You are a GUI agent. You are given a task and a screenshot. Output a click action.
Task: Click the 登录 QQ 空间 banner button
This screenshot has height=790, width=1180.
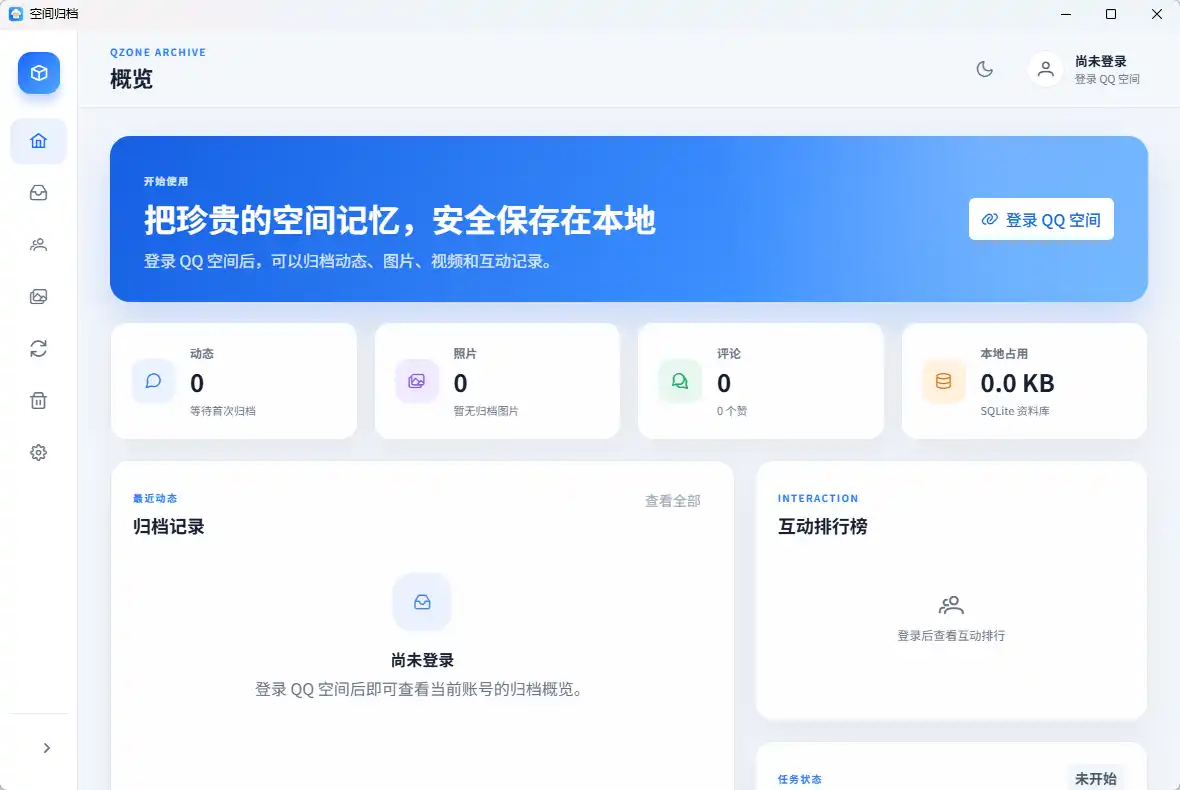coord(1041,219)
